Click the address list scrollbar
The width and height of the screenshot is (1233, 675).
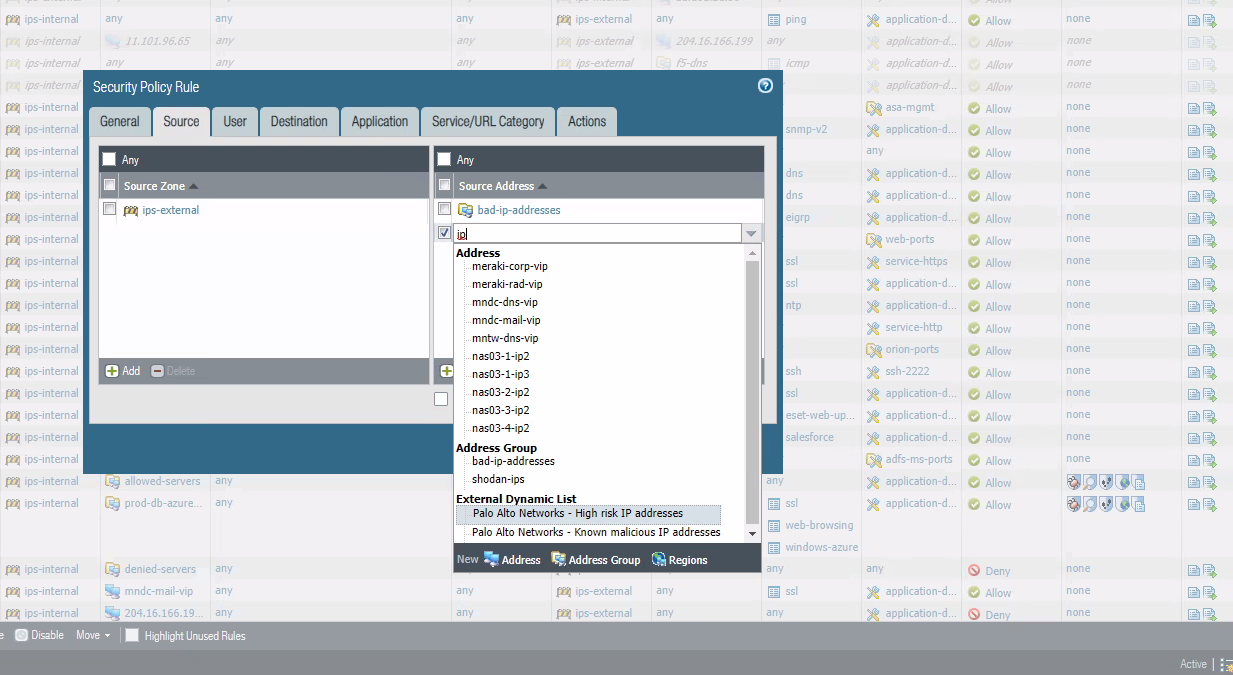coord(753,390)
